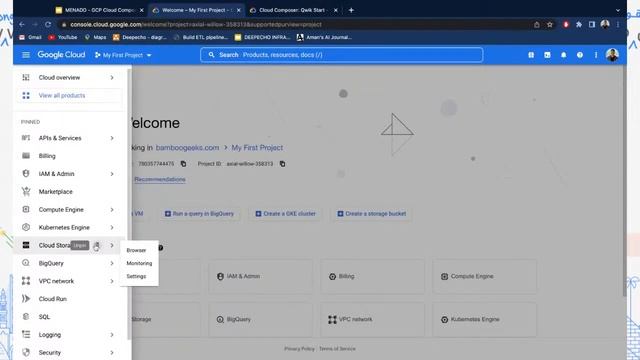Viewport: 640px width, 360px height.
Task: Expand Logging submenu chevron
Action: 112,335
